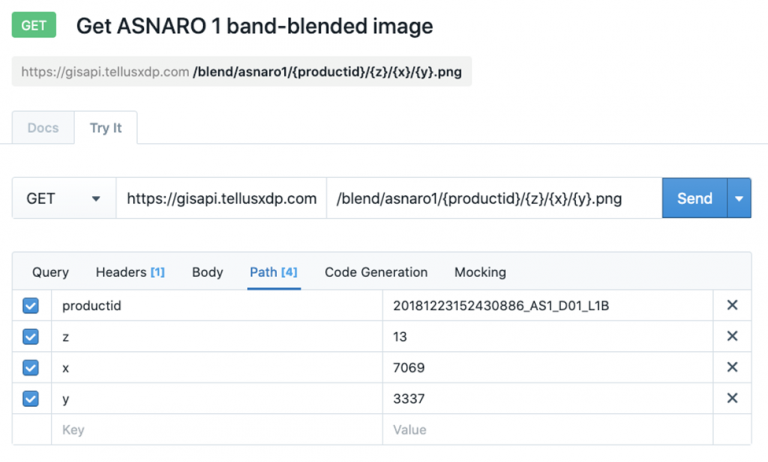This screenshot has height=462, width=768.
Task: Open the Headers [1] tab
Action: (130, 272)
